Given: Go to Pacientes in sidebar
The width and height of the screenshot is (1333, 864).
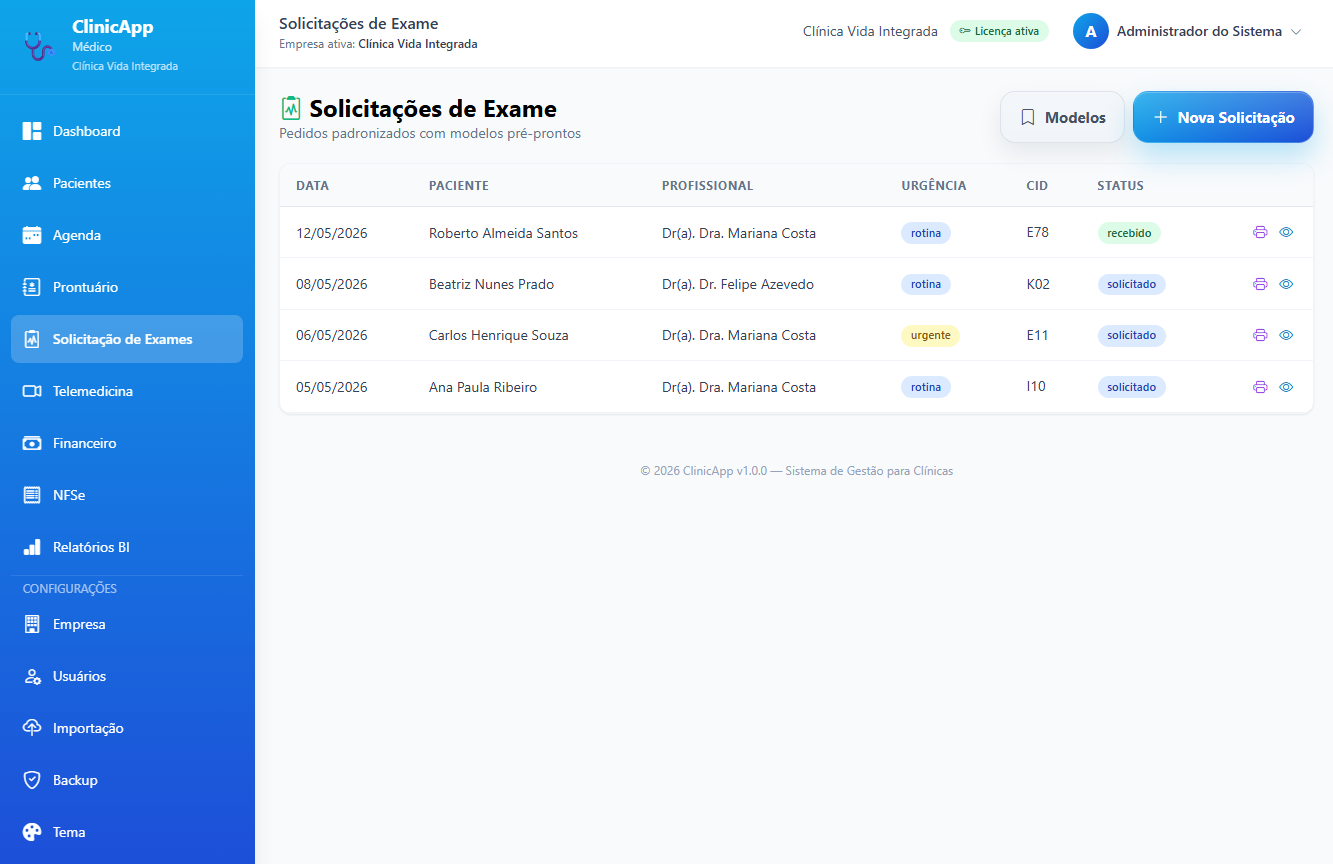Looking at the screenshot, I should (127, 183).
